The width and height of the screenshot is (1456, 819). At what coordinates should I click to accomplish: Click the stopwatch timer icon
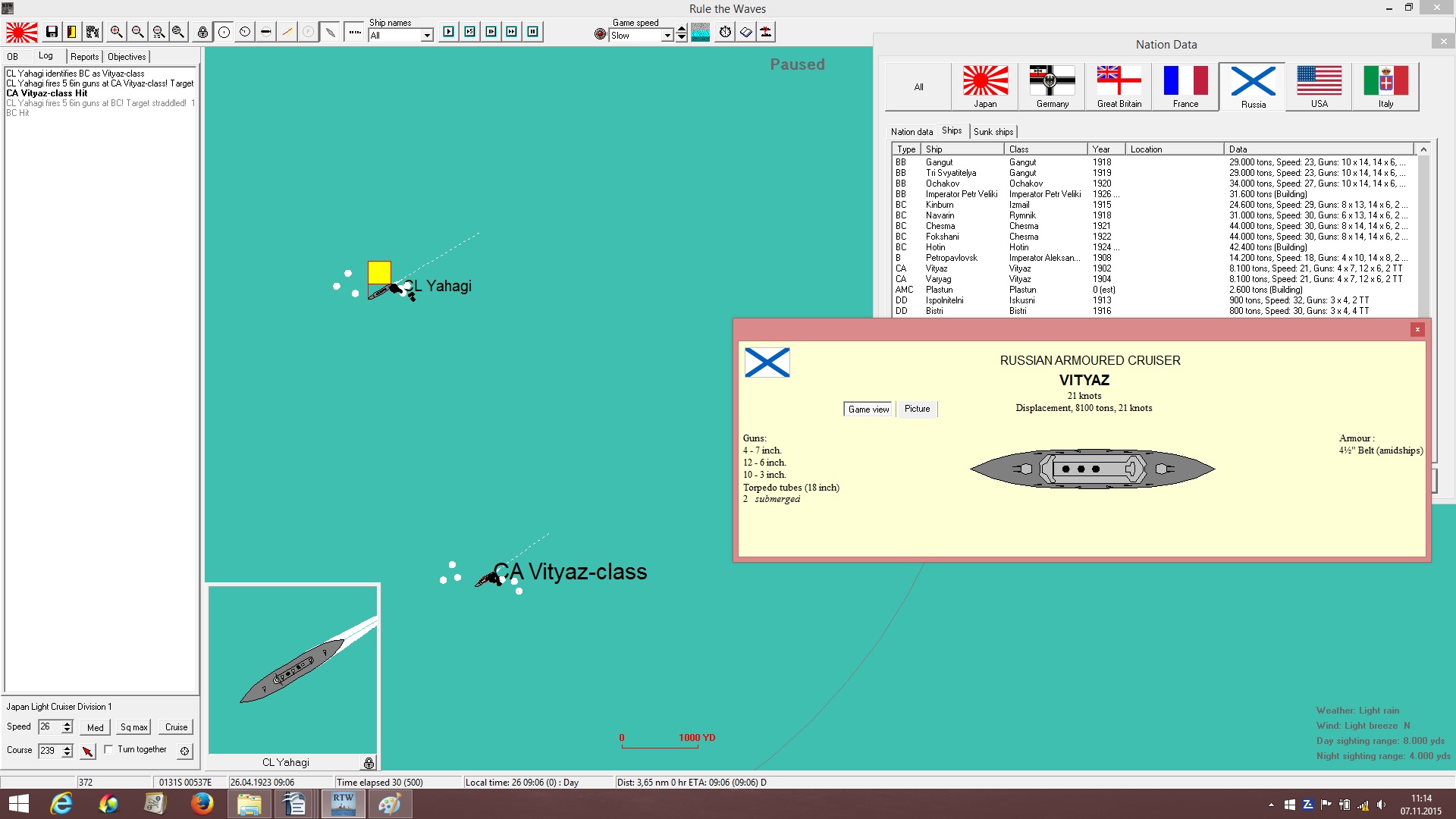(726, 32)
